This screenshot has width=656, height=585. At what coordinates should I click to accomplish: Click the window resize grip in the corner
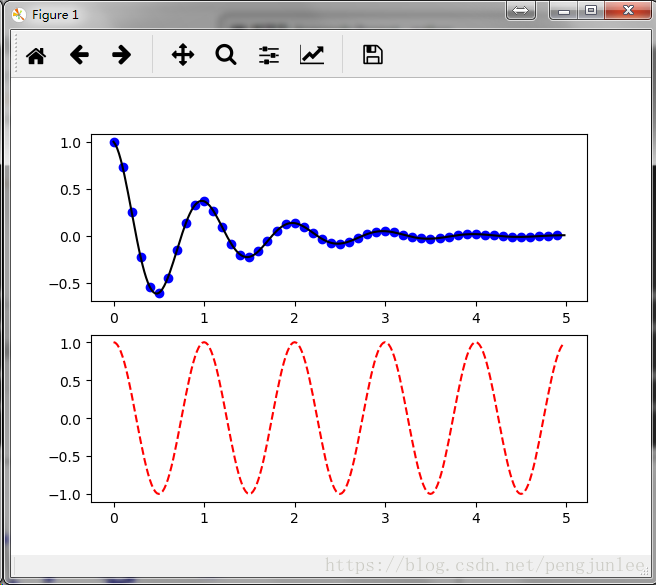coord(645,572)
